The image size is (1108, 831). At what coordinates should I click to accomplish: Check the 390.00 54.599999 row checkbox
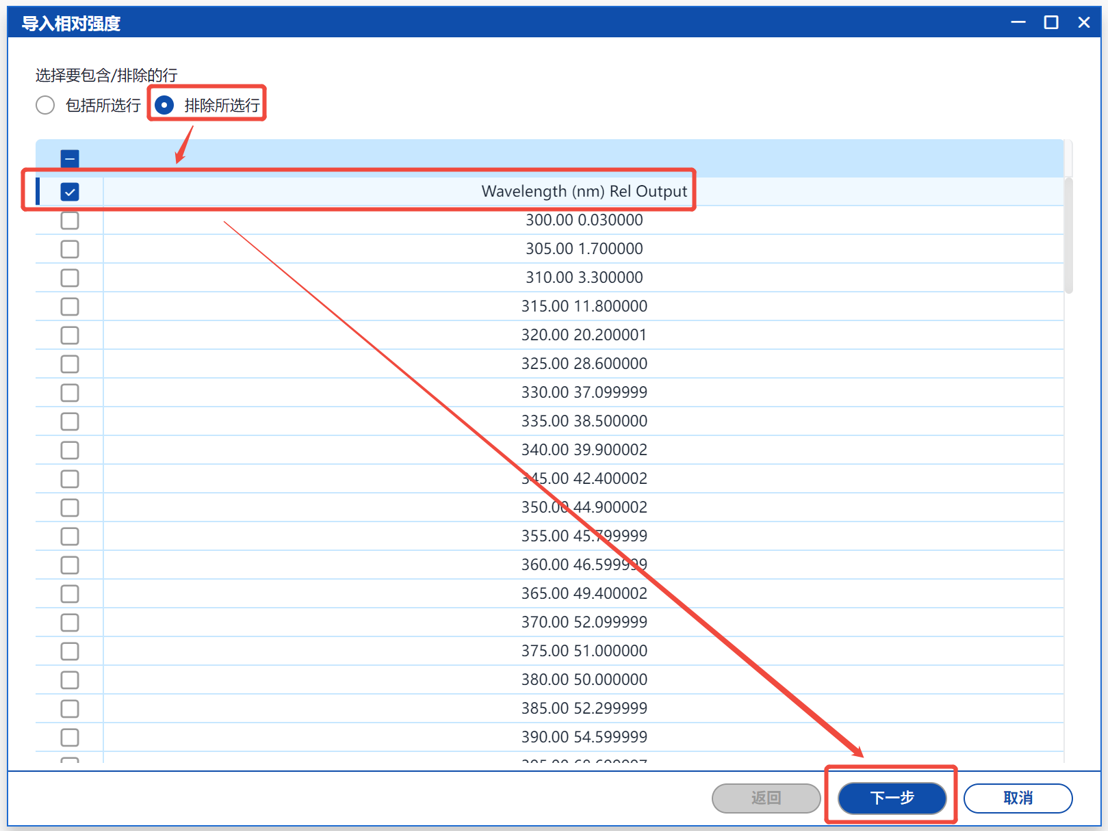click(70, 737)
